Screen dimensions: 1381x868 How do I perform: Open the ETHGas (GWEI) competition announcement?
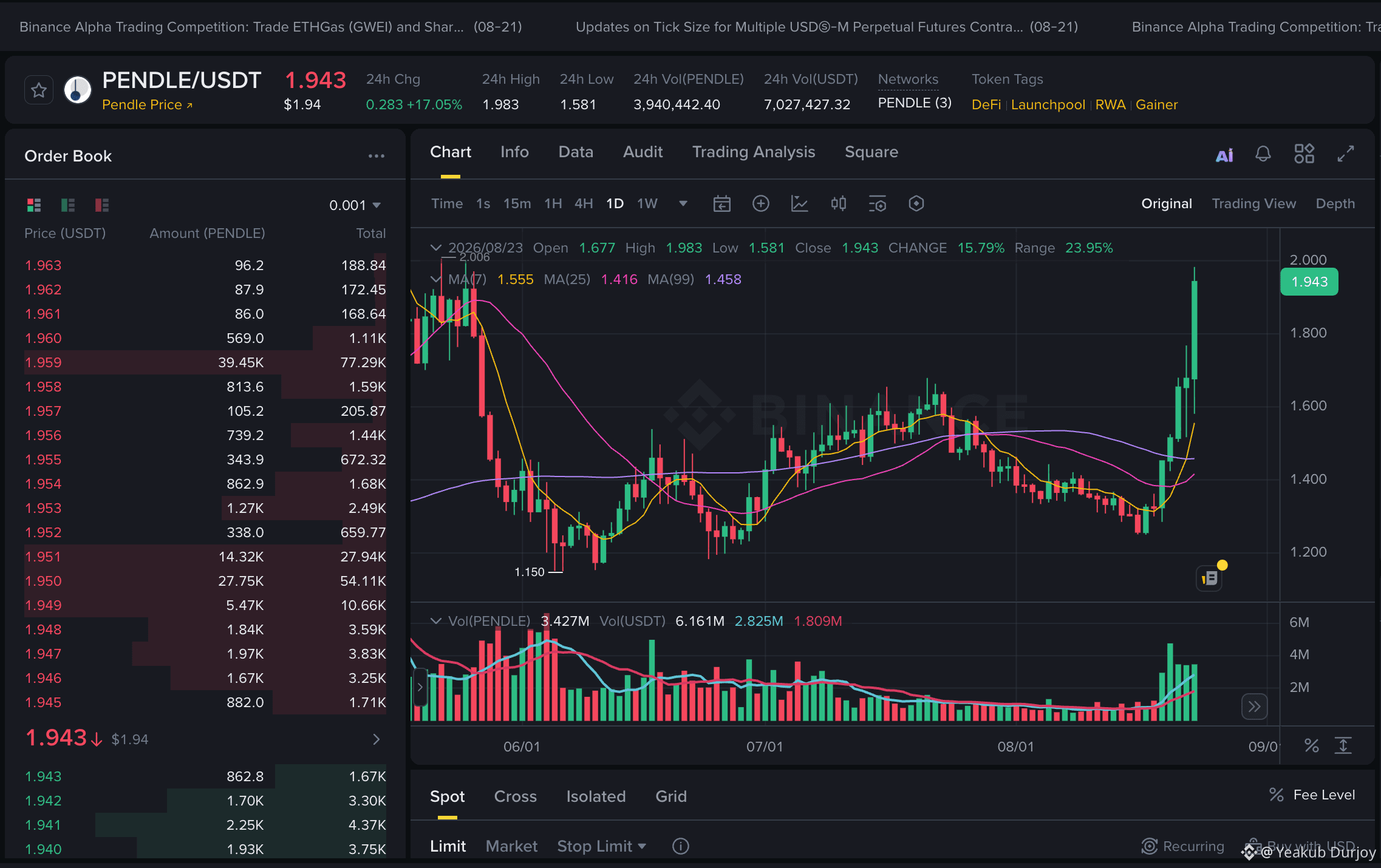[271, 27]
